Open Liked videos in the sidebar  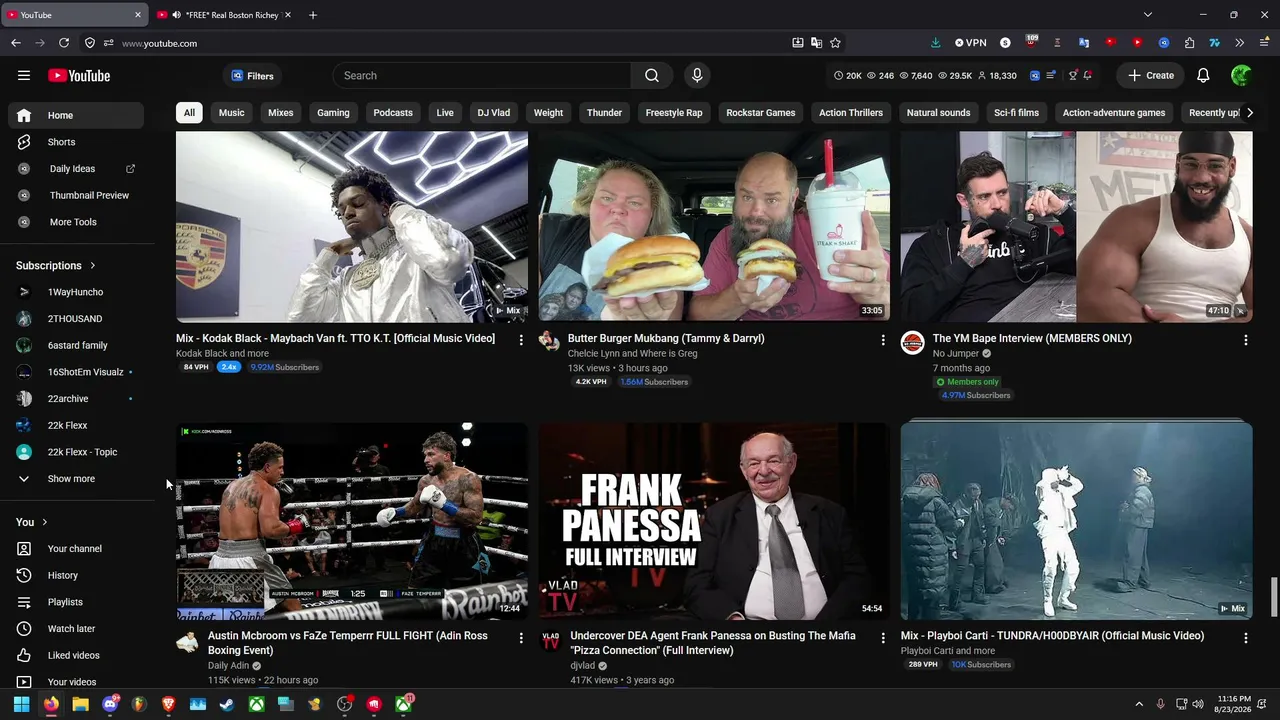pyautogui.click(x=76, y=655)
